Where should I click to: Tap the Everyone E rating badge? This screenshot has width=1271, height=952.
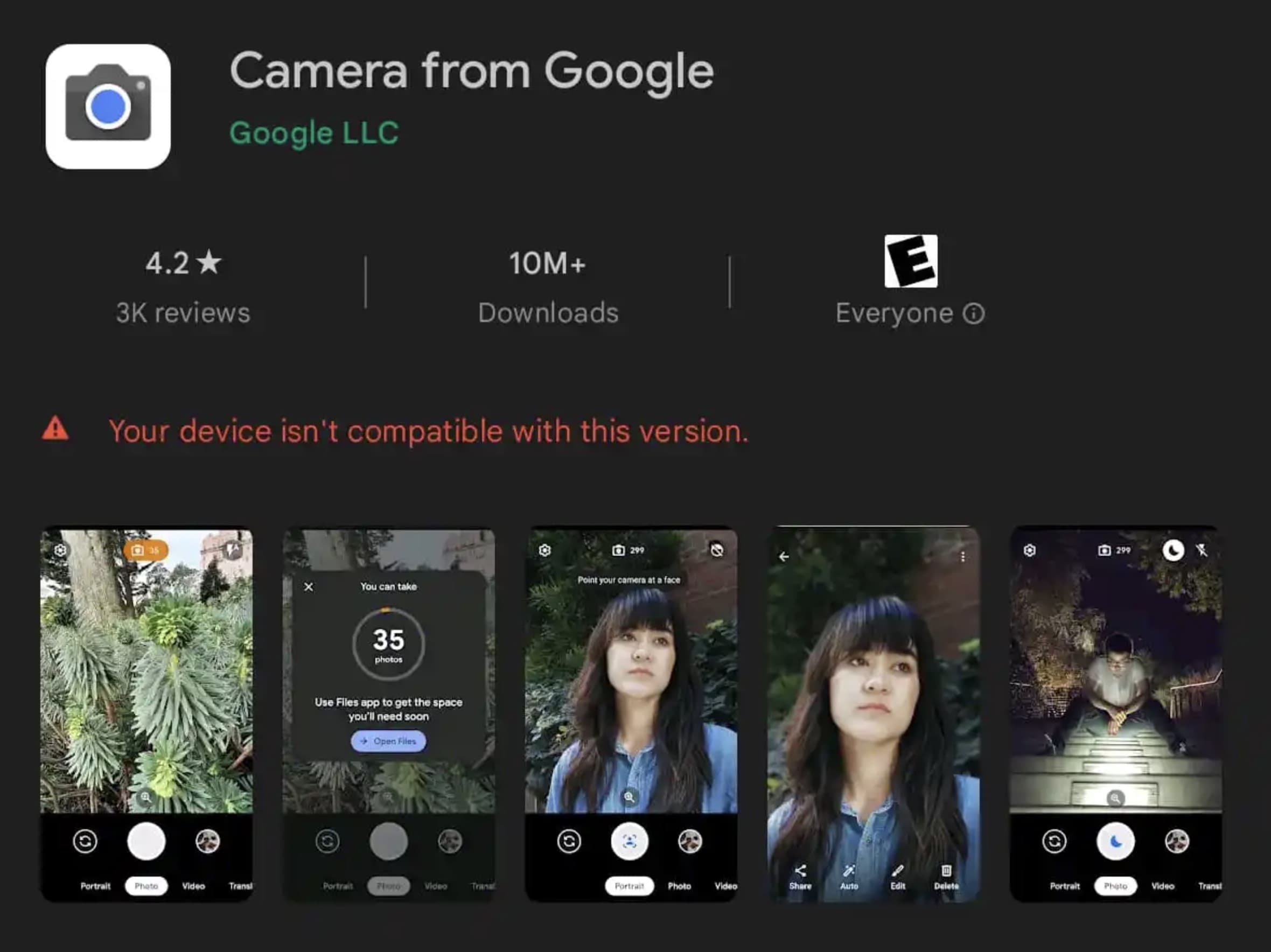pos(911,261)
